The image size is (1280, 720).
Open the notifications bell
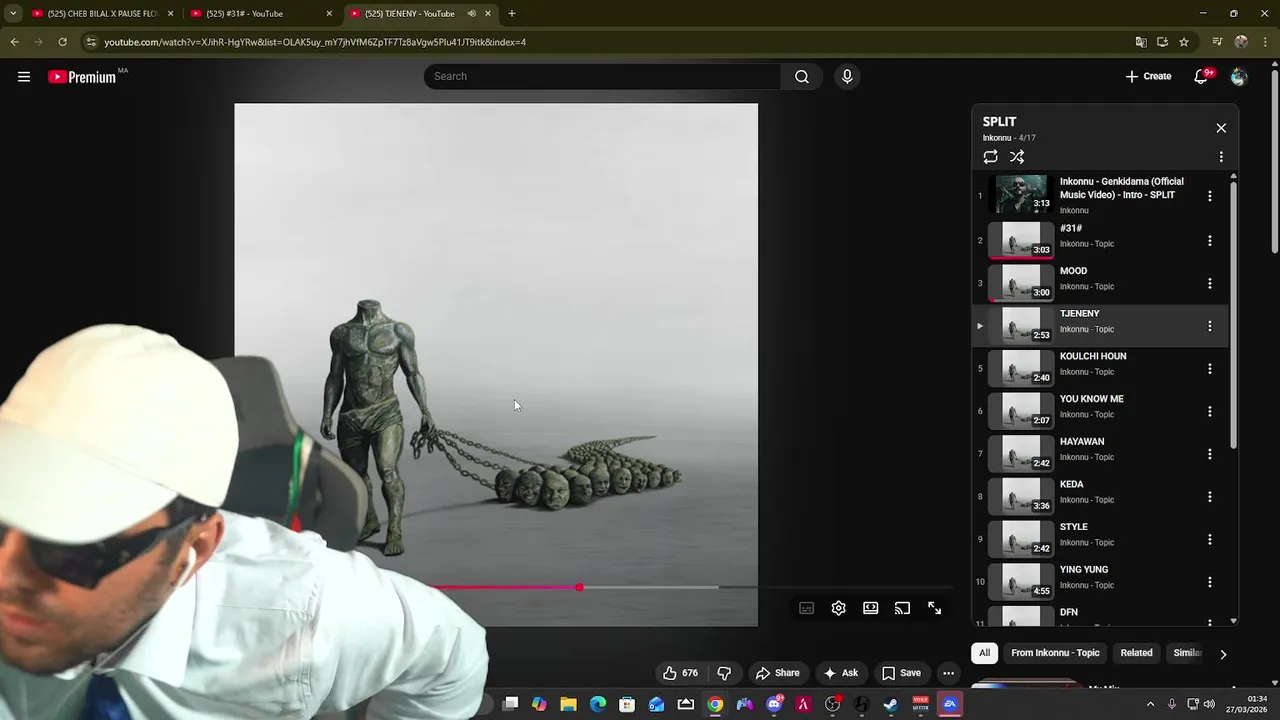[x=1201, y=77]
